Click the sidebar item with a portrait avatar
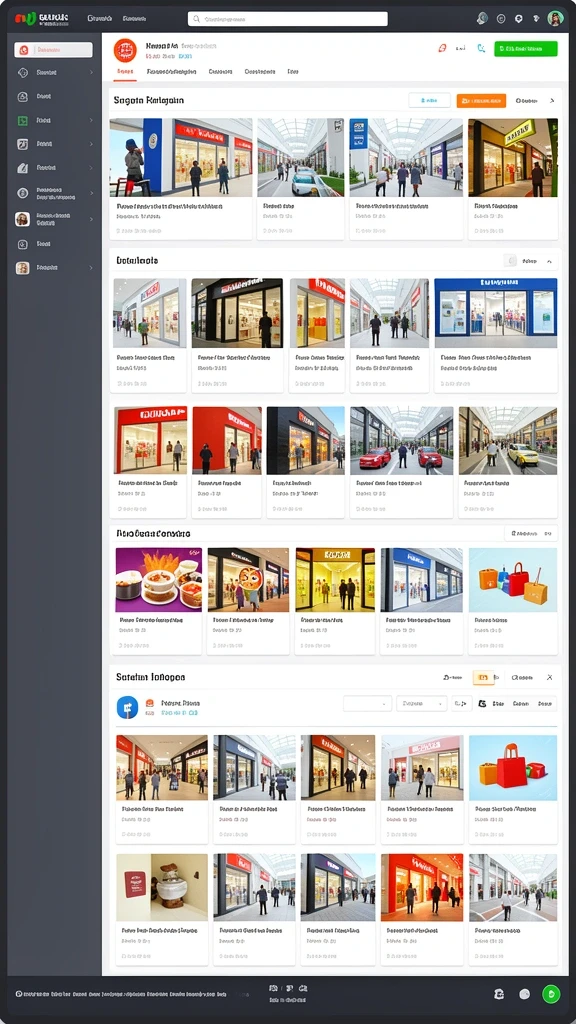This screenshot has height=1024, width=576. [x=23, y=219]
